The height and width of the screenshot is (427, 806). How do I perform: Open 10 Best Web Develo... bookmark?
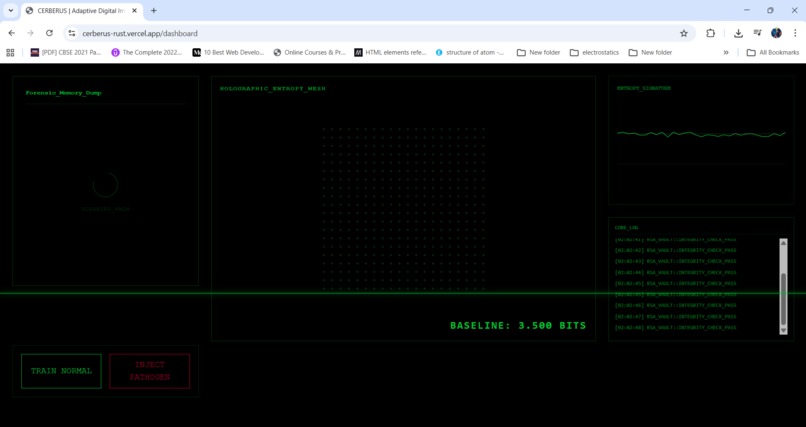(x=228, y=52)
